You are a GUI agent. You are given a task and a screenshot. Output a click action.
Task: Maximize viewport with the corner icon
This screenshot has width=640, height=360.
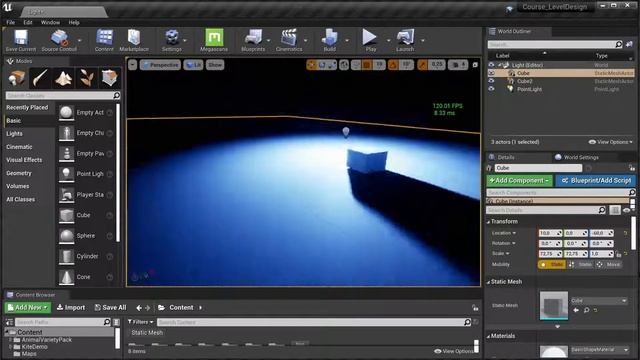pyautogui.click(x=475, y=65)
